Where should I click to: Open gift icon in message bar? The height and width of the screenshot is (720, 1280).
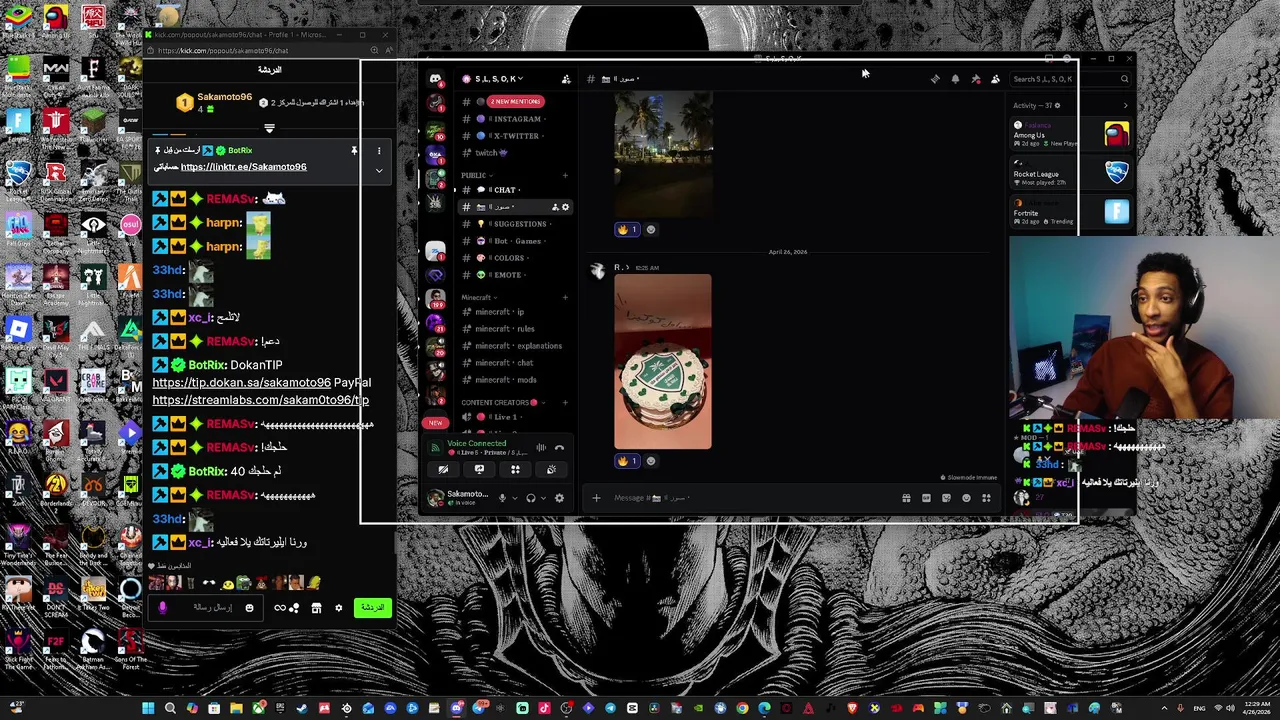[x=906, y=498]
